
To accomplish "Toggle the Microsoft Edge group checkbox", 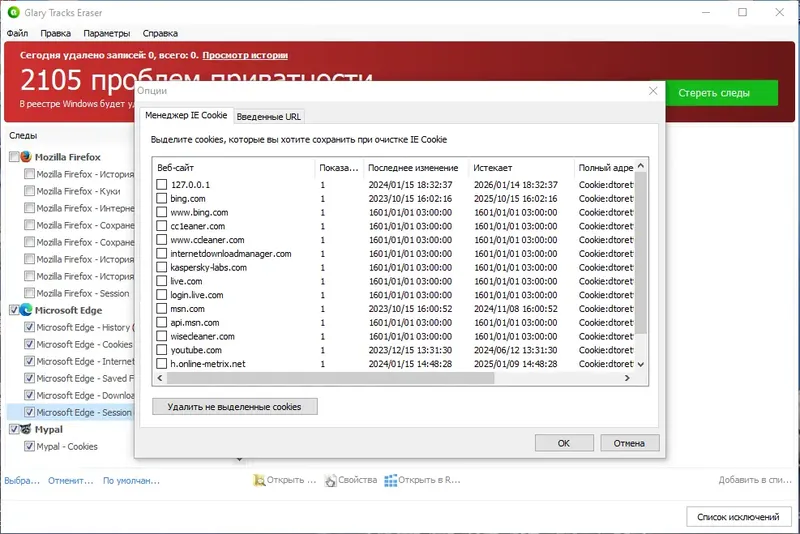I will click(x=14, y=310).
